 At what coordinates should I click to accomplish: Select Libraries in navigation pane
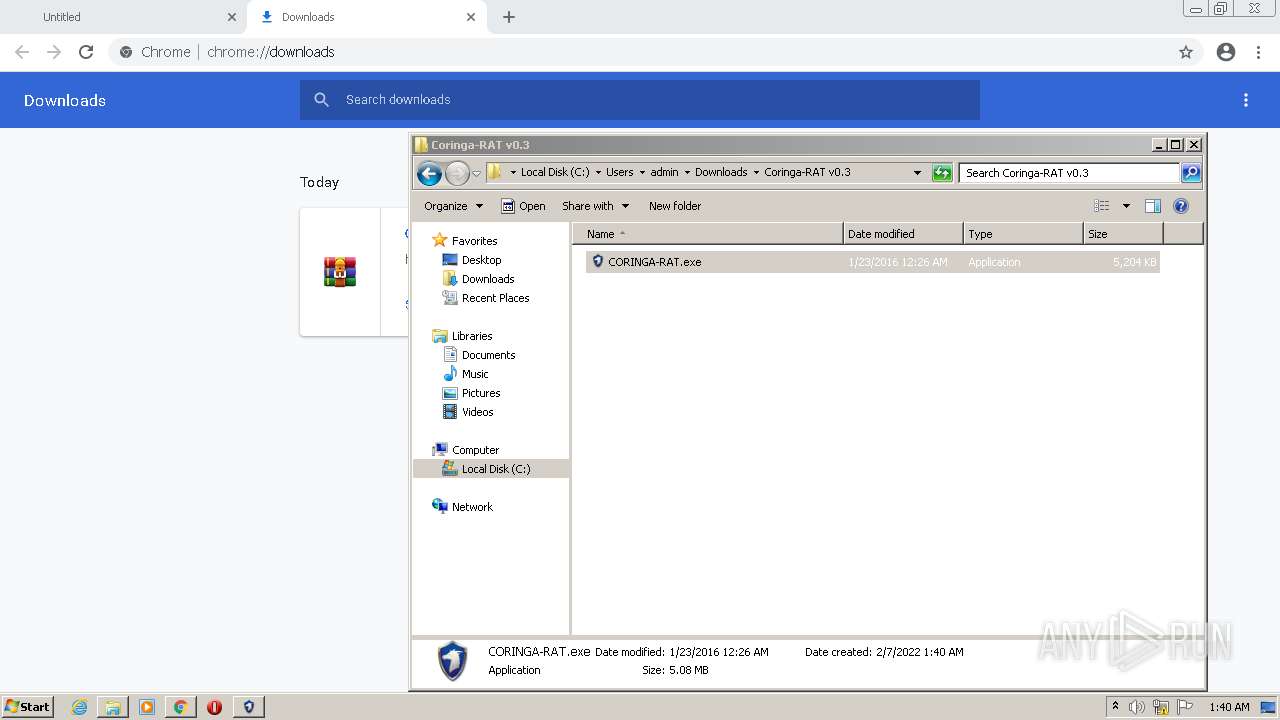pos(463,336)
